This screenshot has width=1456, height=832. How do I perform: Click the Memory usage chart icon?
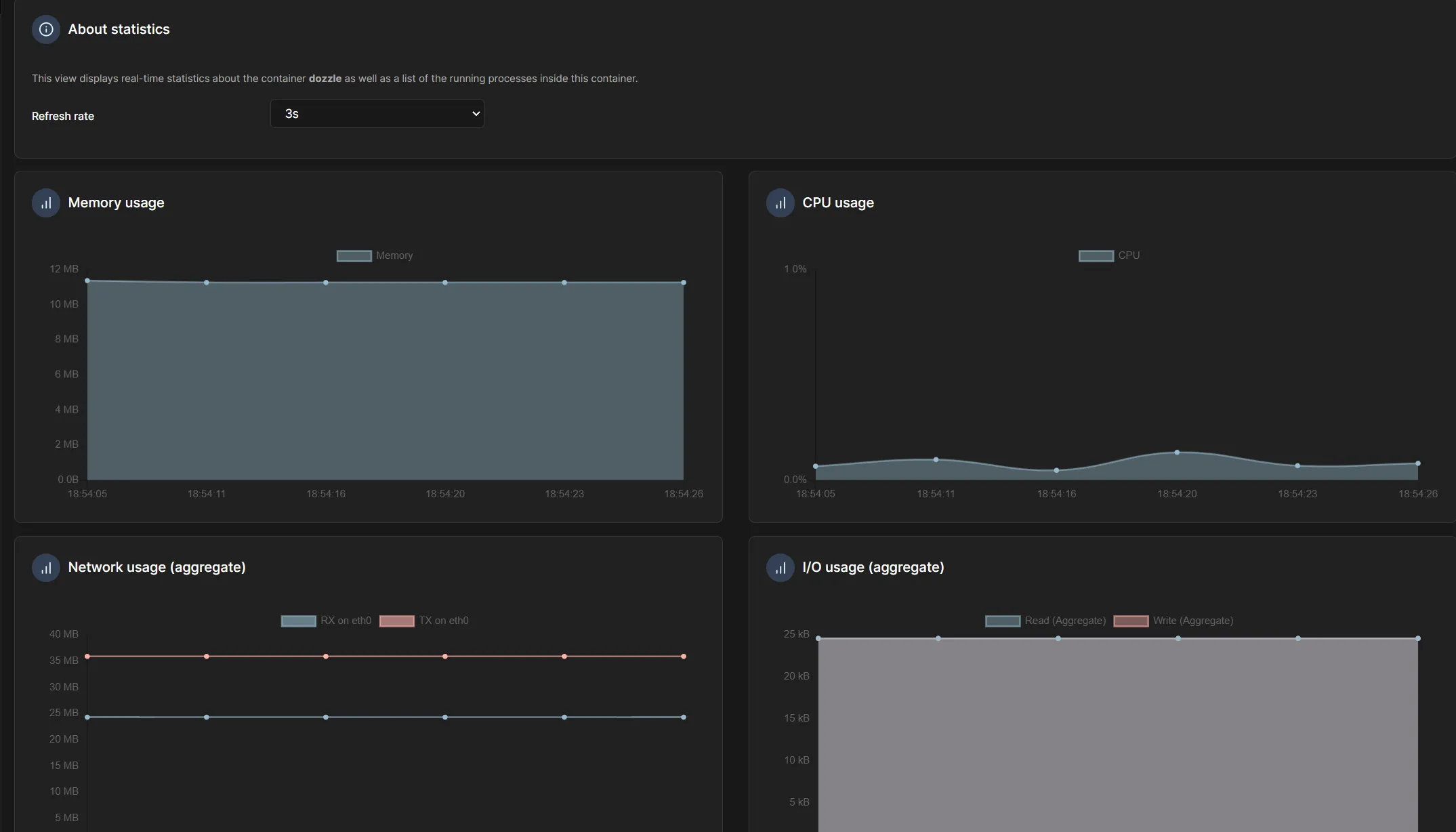[46, 203]
